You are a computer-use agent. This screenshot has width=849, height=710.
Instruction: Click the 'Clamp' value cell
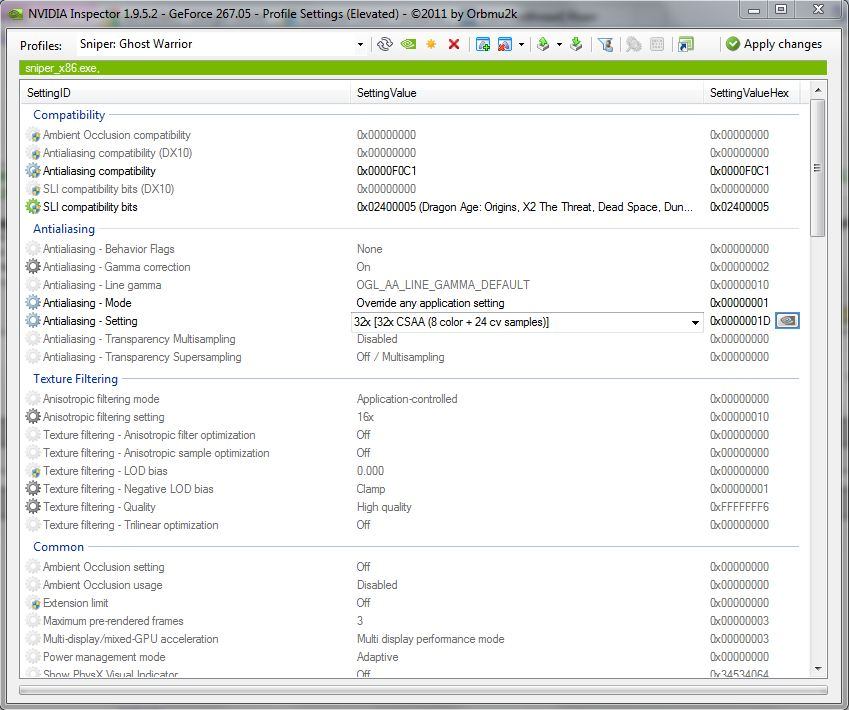pos(371,489)
